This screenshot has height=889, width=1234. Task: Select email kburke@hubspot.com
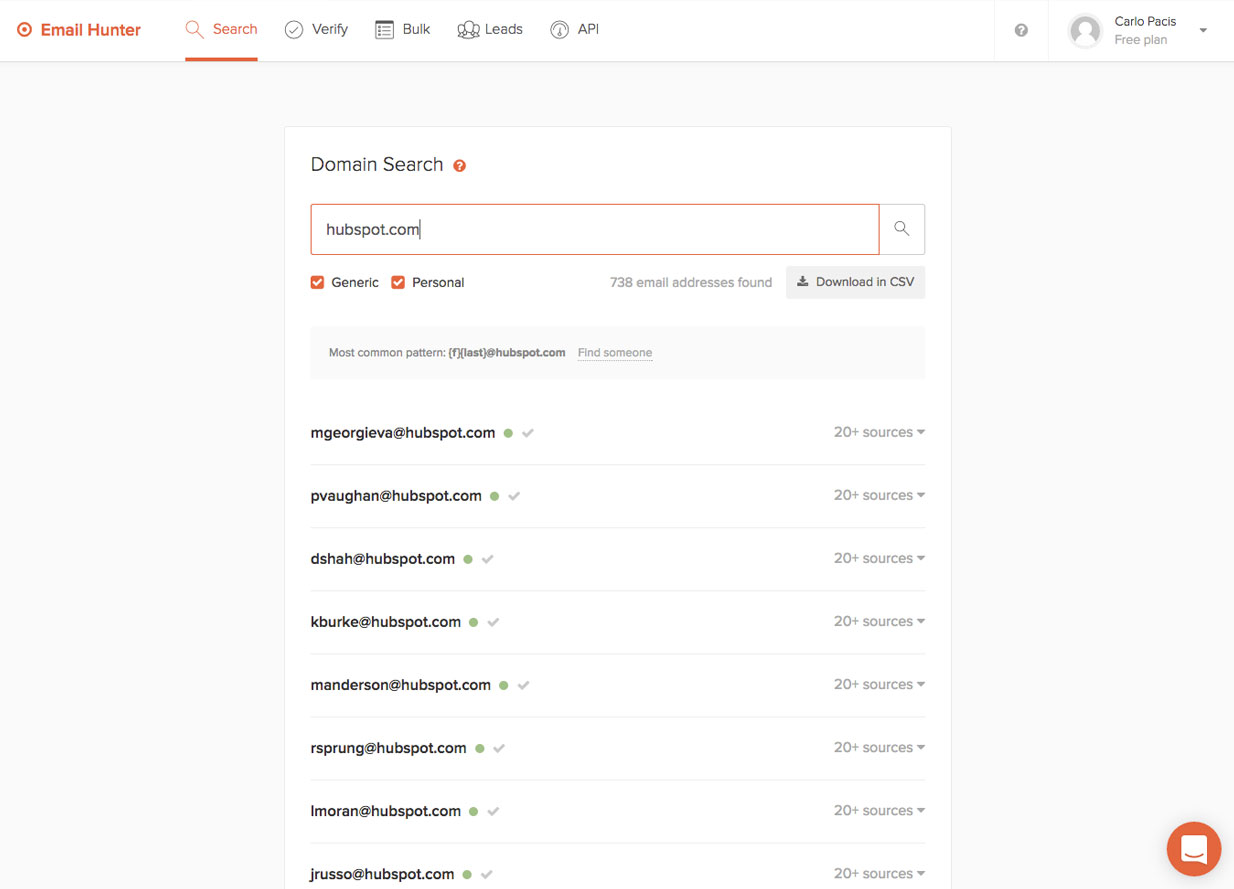click(x=386, y=622)
